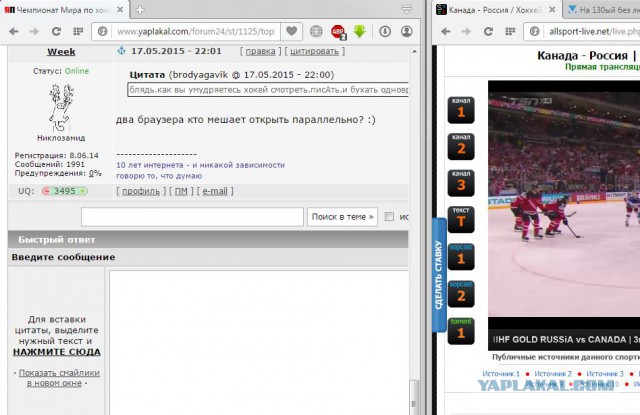Reload the allsport-live page
Screen dimensions: 640x415
pos(488,31)
